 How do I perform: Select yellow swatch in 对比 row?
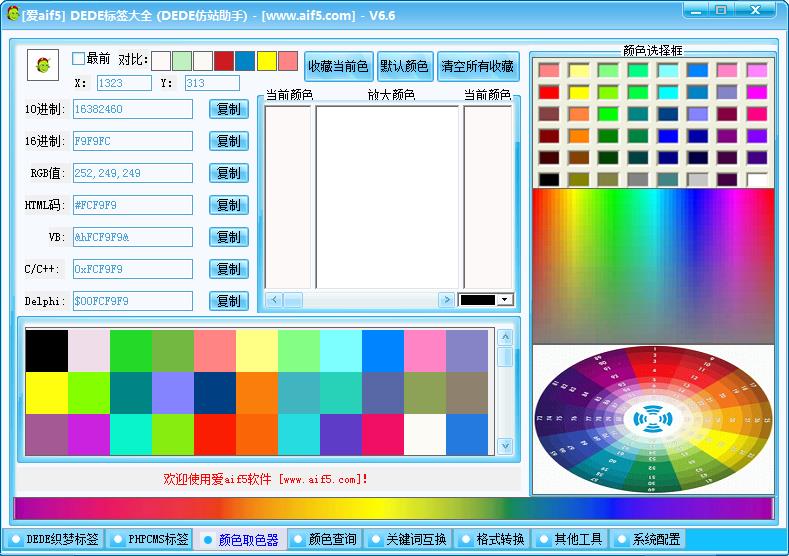(x=267, y=61)
